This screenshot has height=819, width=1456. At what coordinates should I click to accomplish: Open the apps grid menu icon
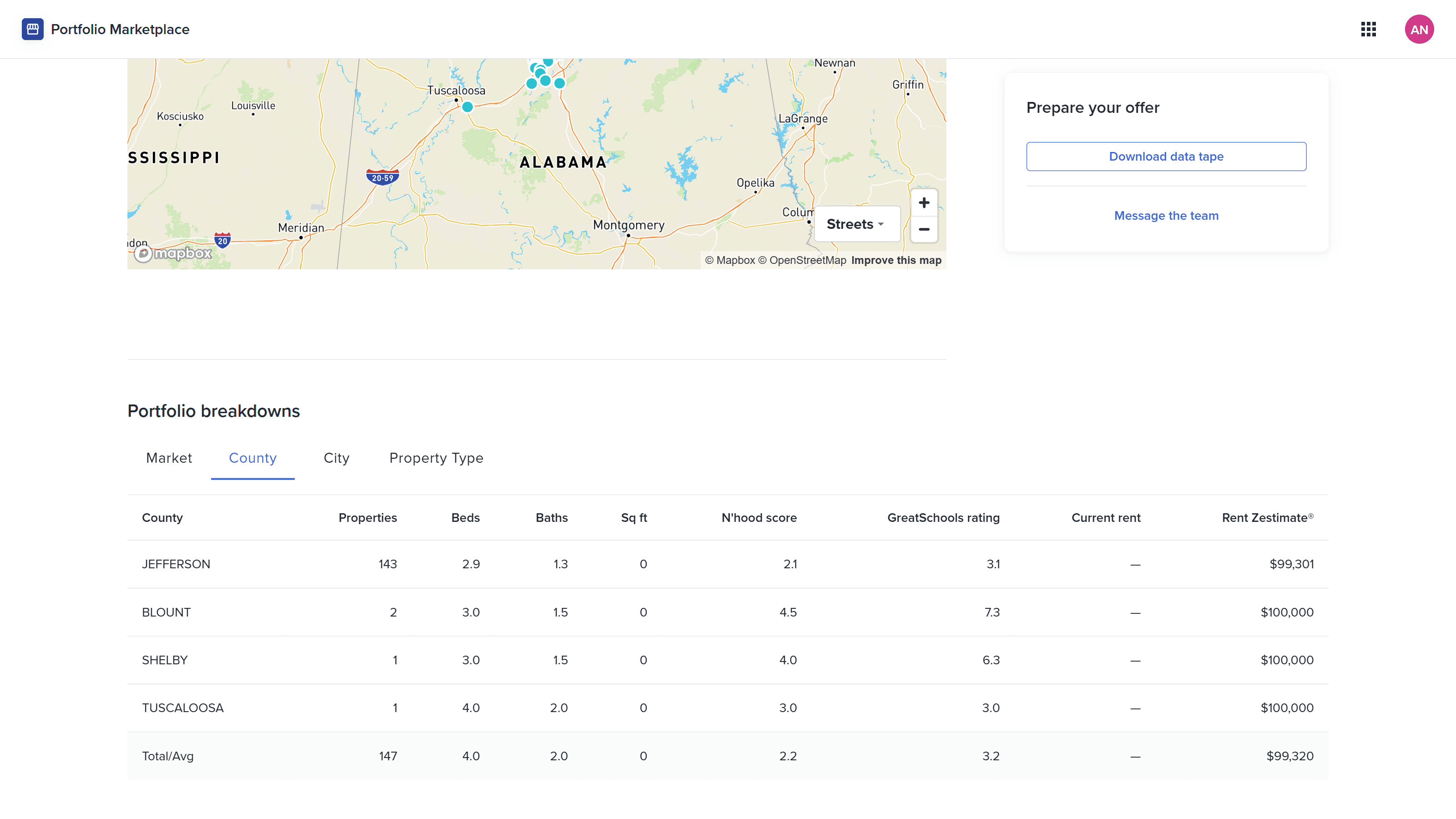[1368, 29]
